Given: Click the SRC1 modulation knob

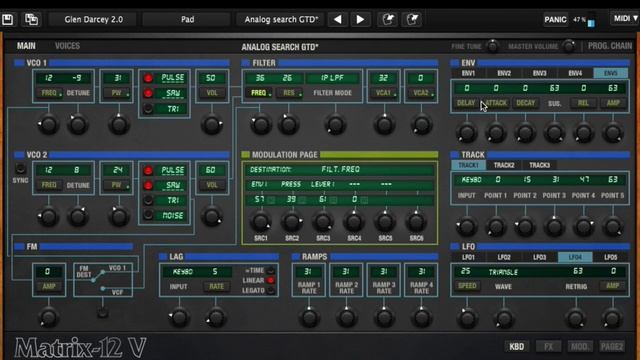Looking at the screenshot, I should tap(260, 222).
